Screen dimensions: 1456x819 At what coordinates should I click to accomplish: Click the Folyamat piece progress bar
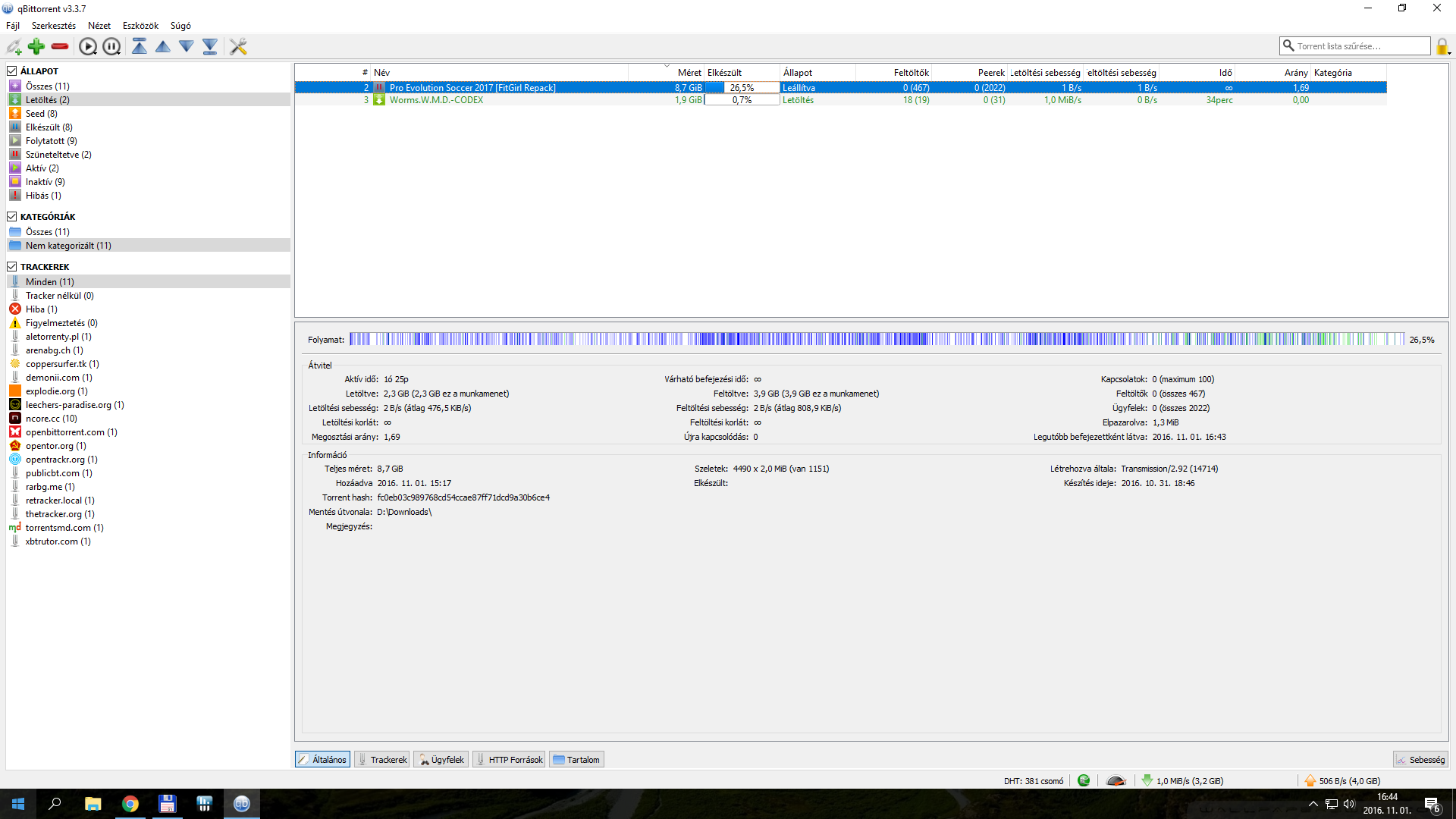click(x=876, y=339)
